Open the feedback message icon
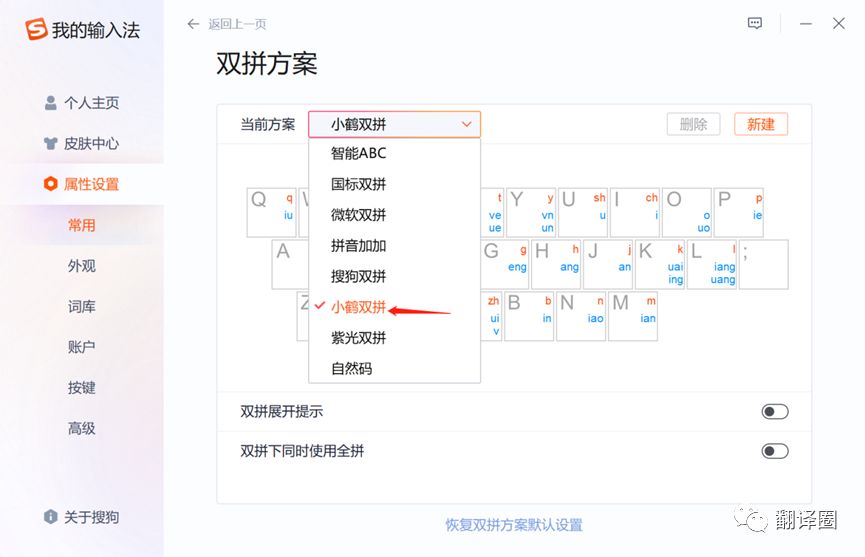Image resolution: width=865 pixels, height=557 pixels. click(x=755, y=23)
